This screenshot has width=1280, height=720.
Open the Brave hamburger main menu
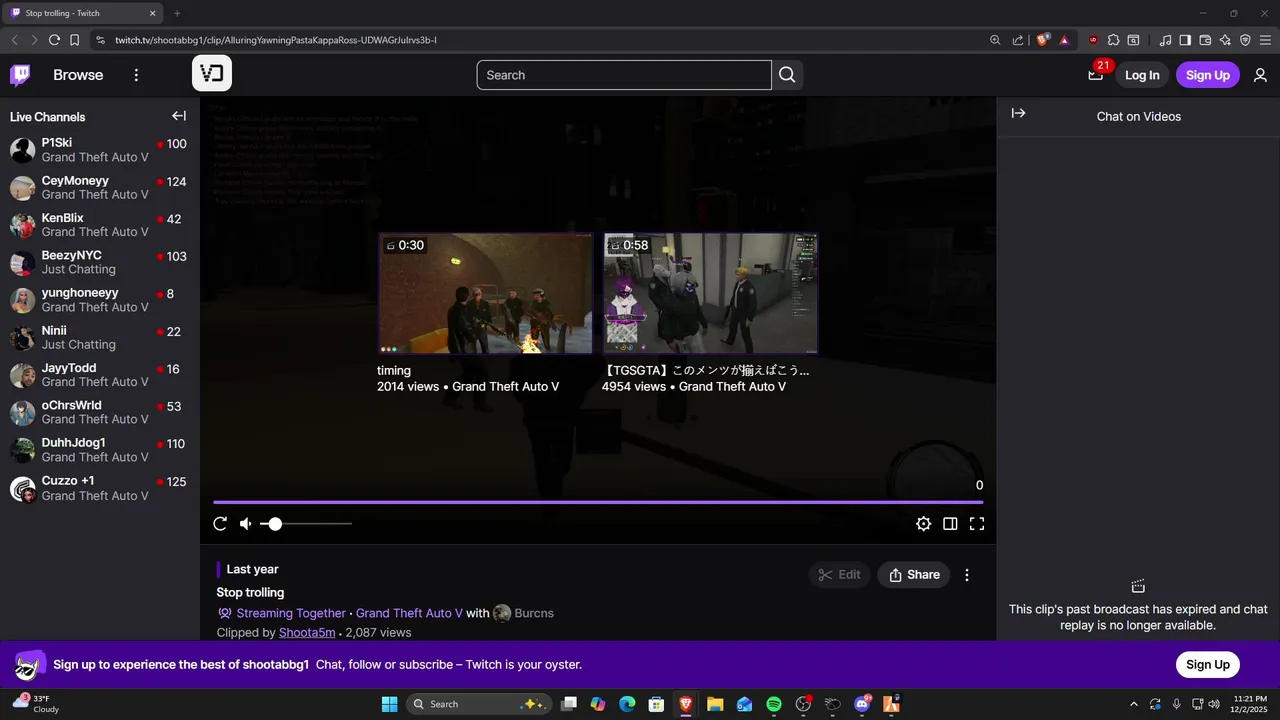(1265, 40)
